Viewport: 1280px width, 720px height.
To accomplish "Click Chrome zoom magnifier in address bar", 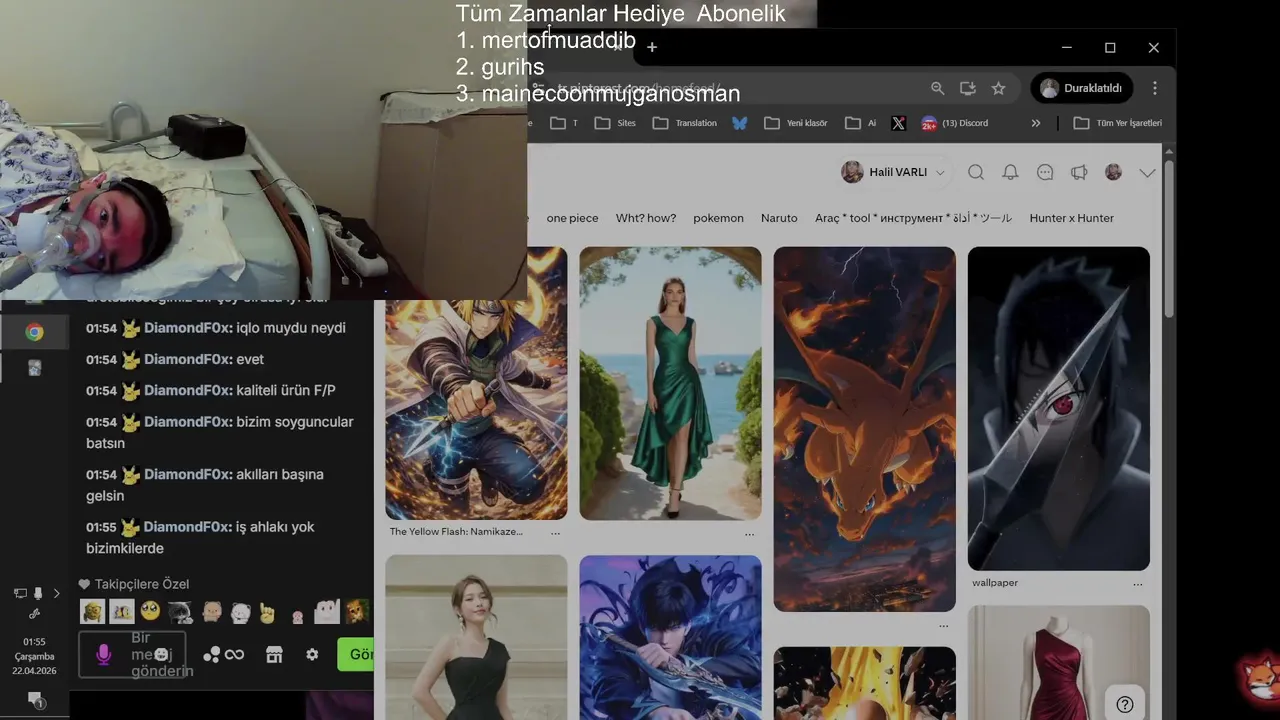I will [x=937, y=88].
